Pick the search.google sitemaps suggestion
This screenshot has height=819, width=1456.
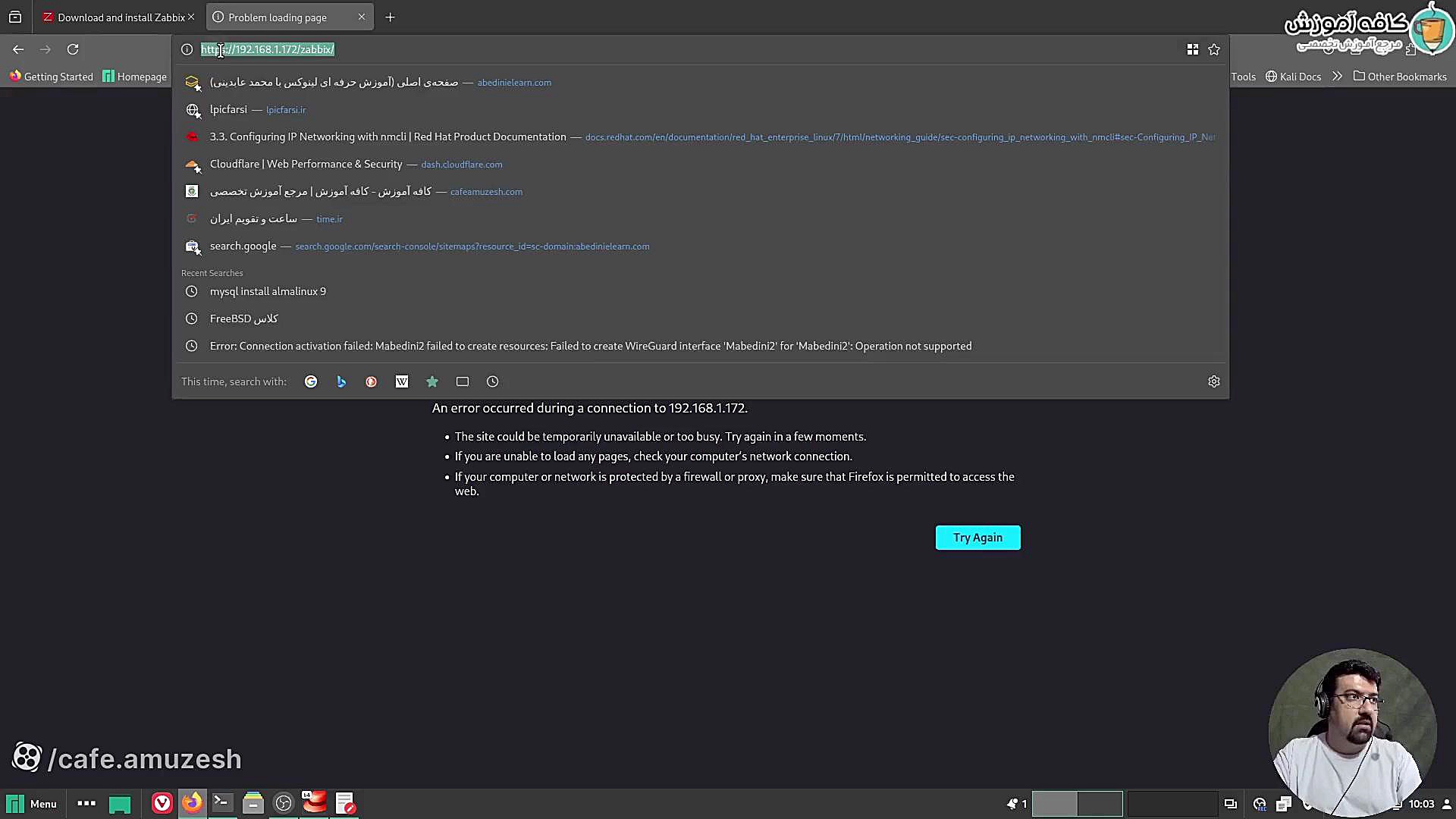pos(700,246)
